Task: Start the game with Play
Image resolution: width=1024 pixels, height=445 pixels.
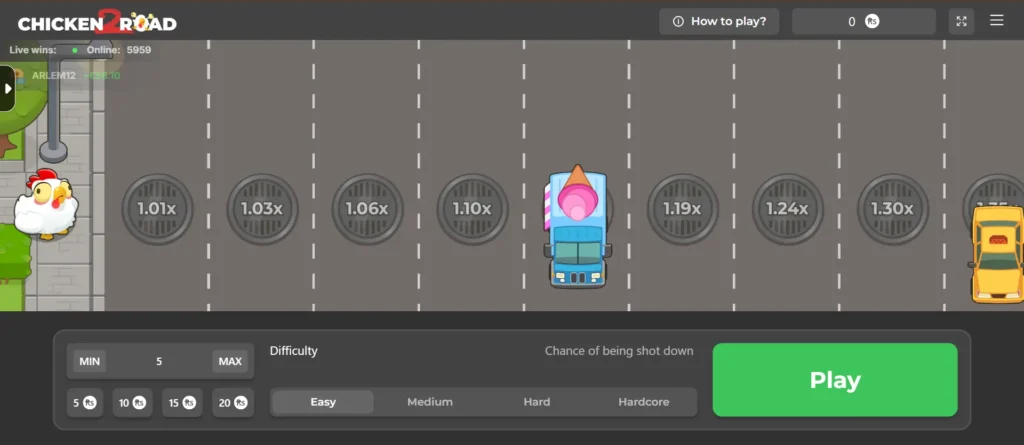Action: click(x=835, y=380)
